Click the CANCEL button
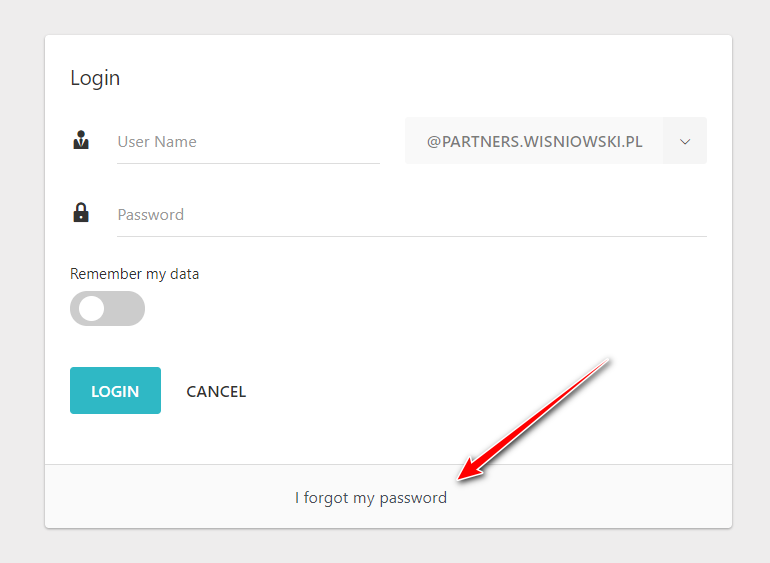 216,391
